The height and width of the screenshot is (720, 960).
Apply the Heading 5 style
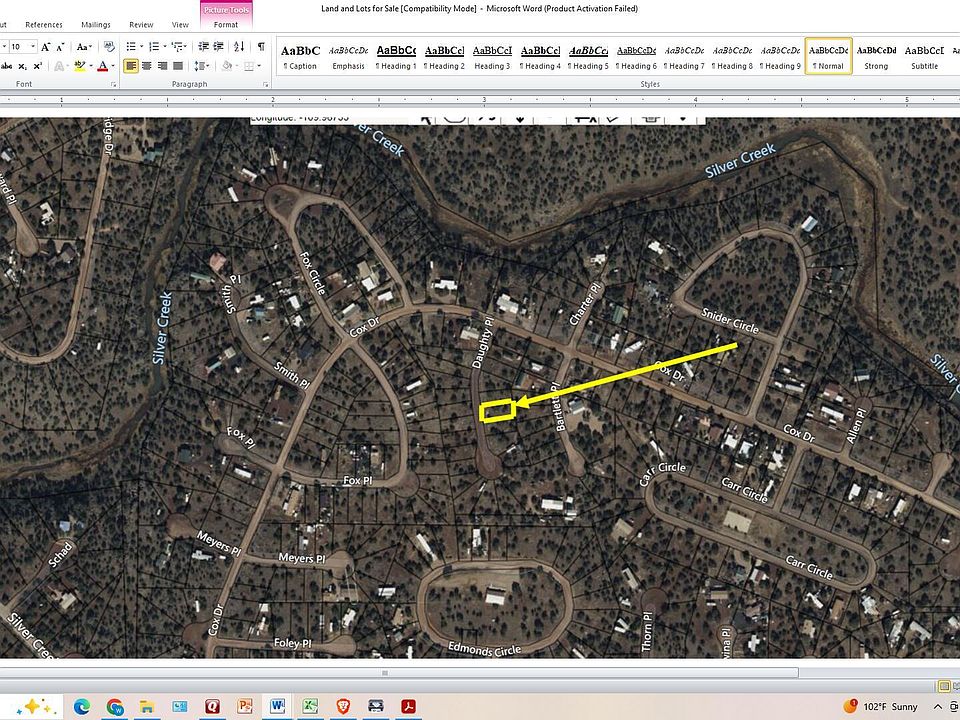[588, 57]
